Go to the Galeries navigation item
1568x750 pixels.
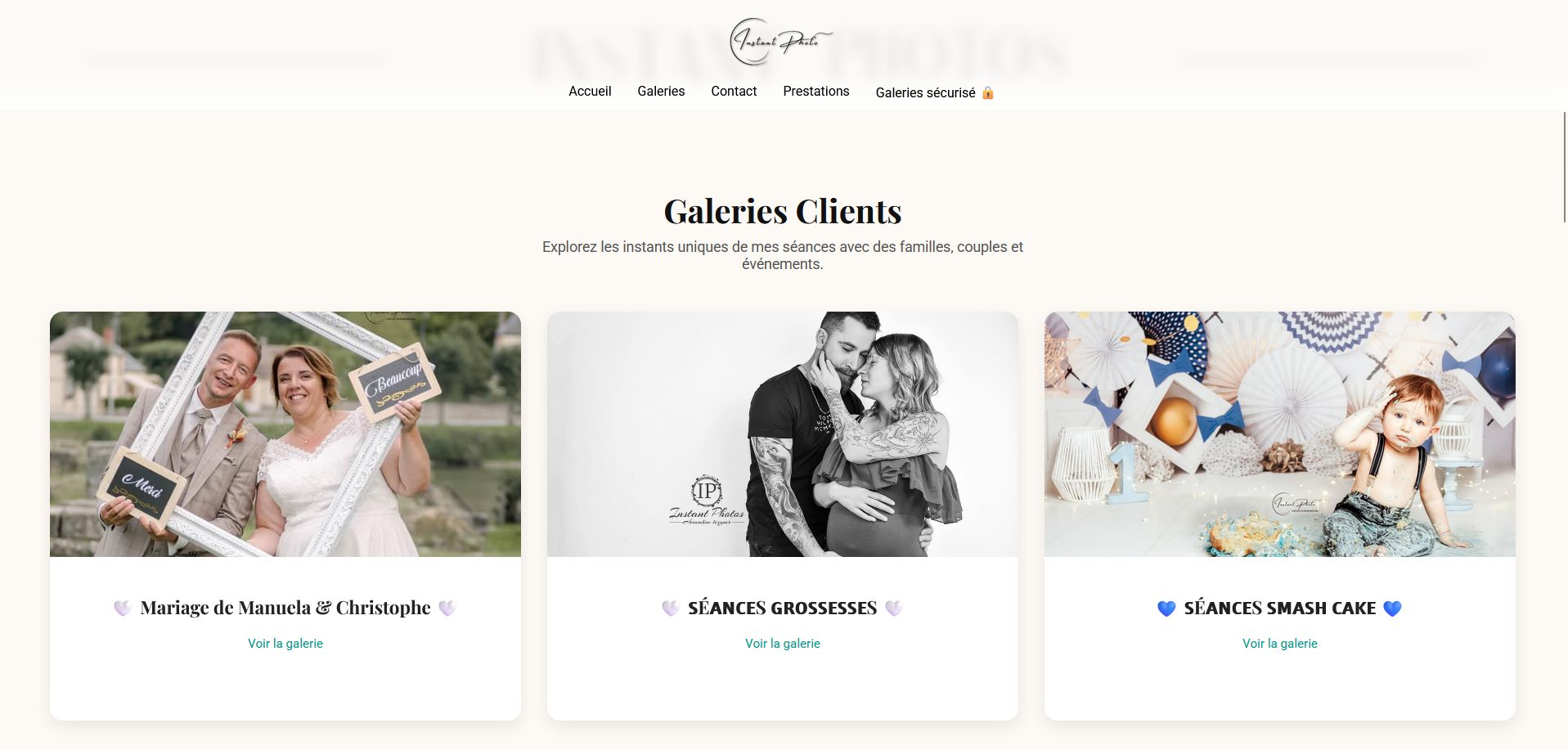point(661,92)
